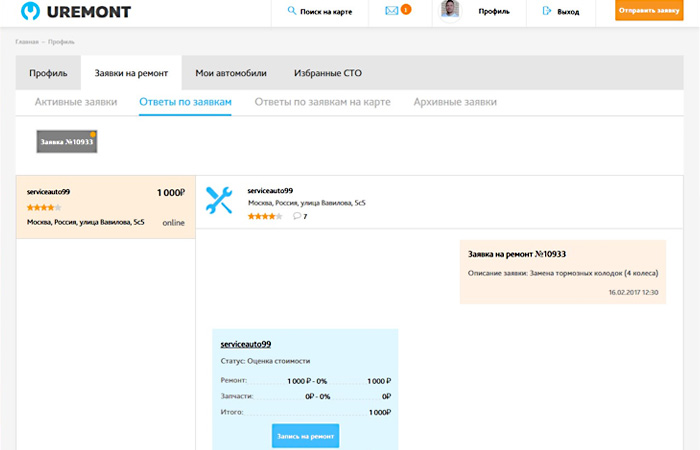Open the Мои автомобили tab
700x450 pixels.
[x=231, y=74]
